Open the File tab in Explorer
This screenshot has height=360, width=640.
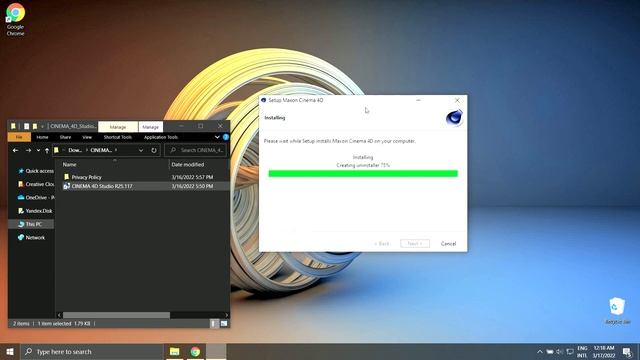click(19, 137)
